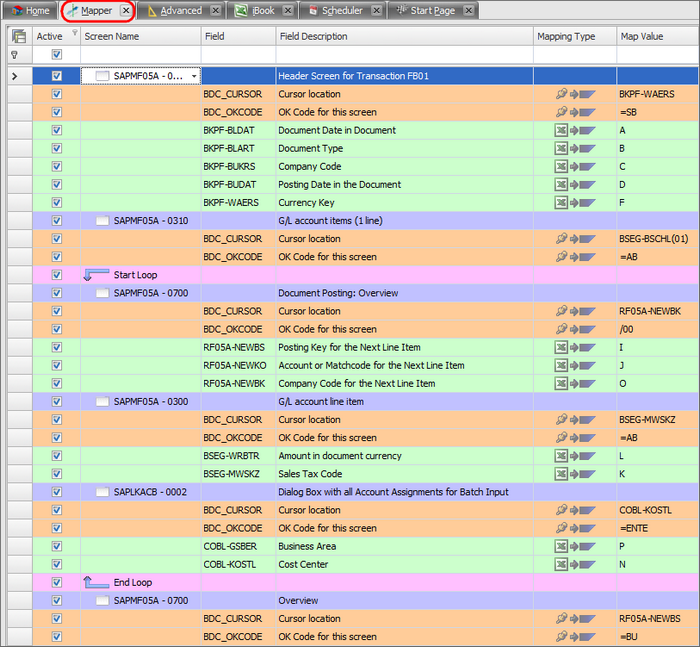Click the filter row funnel icon

[x=14, y=56]
